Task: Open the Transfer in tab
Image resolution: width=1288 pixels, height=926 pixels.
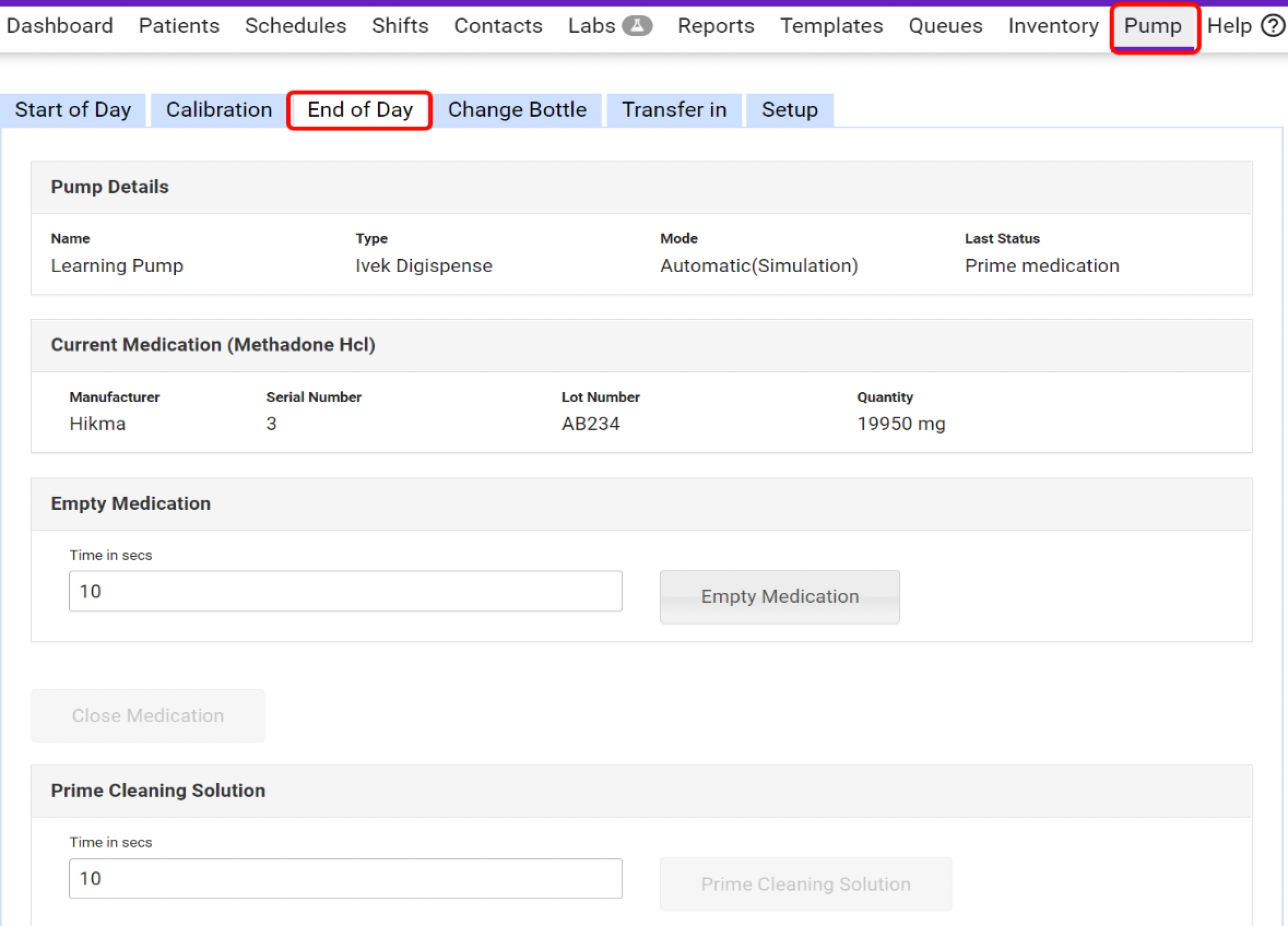Action: [x=674, y=110]
